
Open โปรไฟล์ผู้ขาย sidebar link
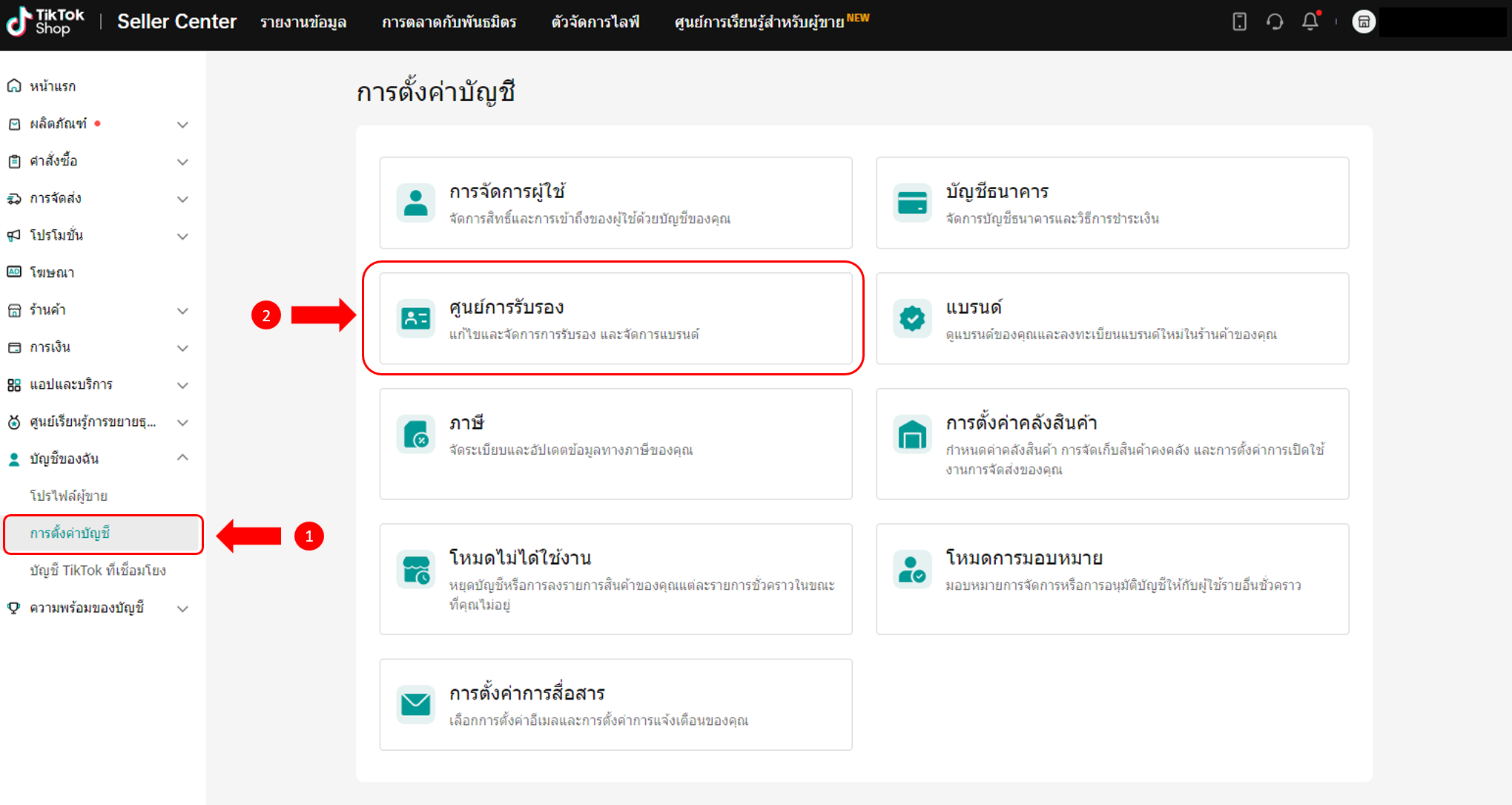[69, 496]
